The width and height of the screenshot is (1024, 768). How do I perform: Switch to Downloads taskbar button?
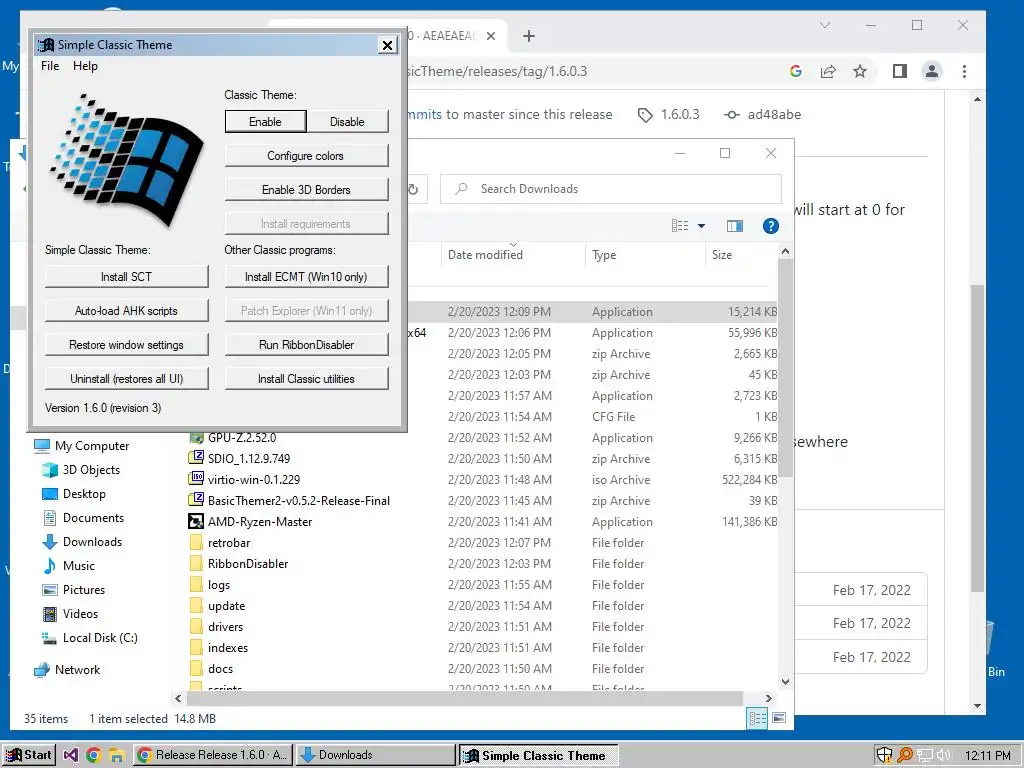pyautogui.click(x=376, y=755)
